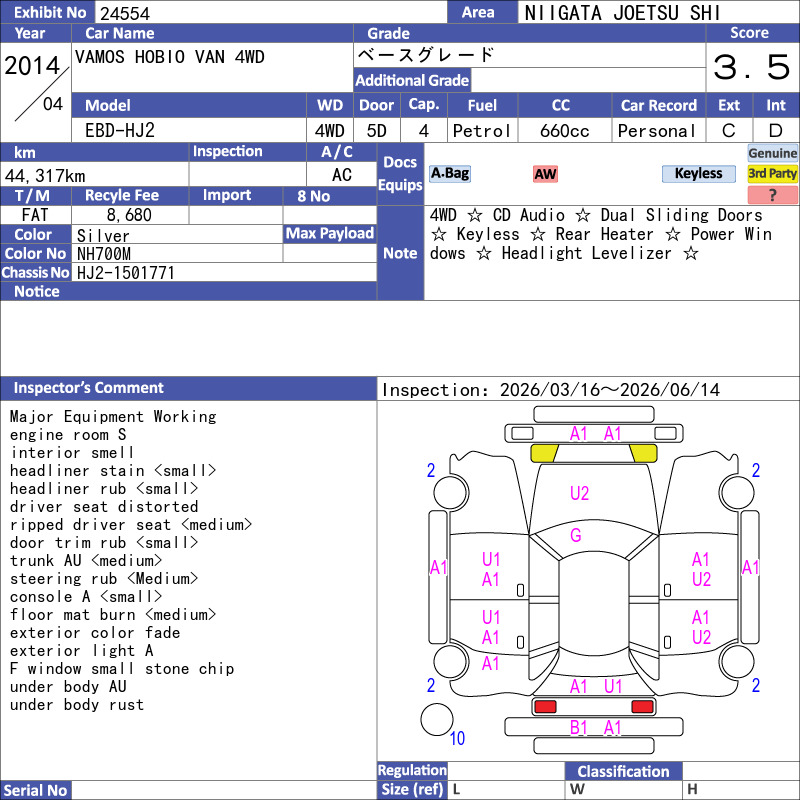Click the left yellow headlight in diagram
Image resolution: width=800 pixels, height=800 pixels.
544,453
